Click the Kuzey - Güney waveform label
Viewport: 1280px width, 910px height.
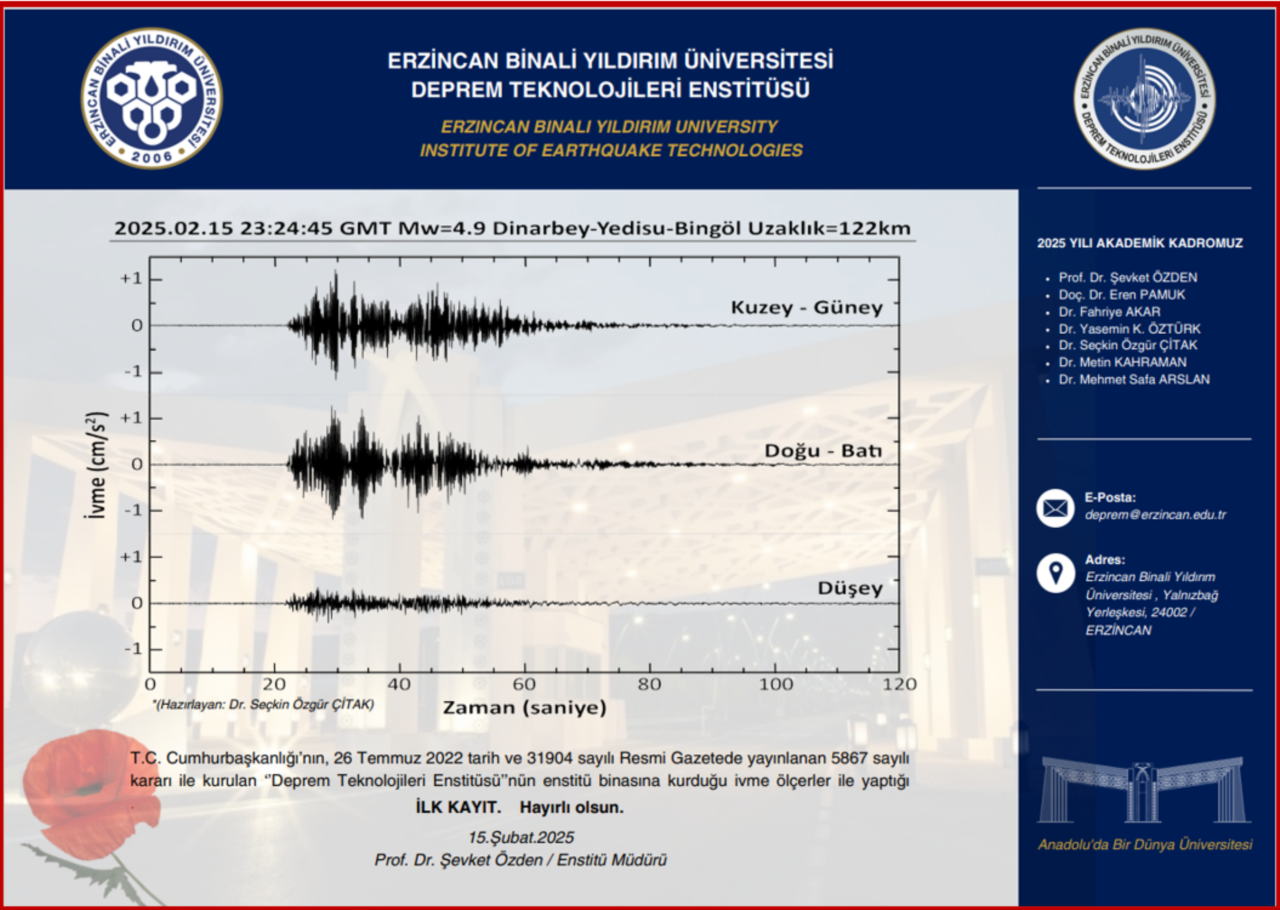click(x=806, y=307)
